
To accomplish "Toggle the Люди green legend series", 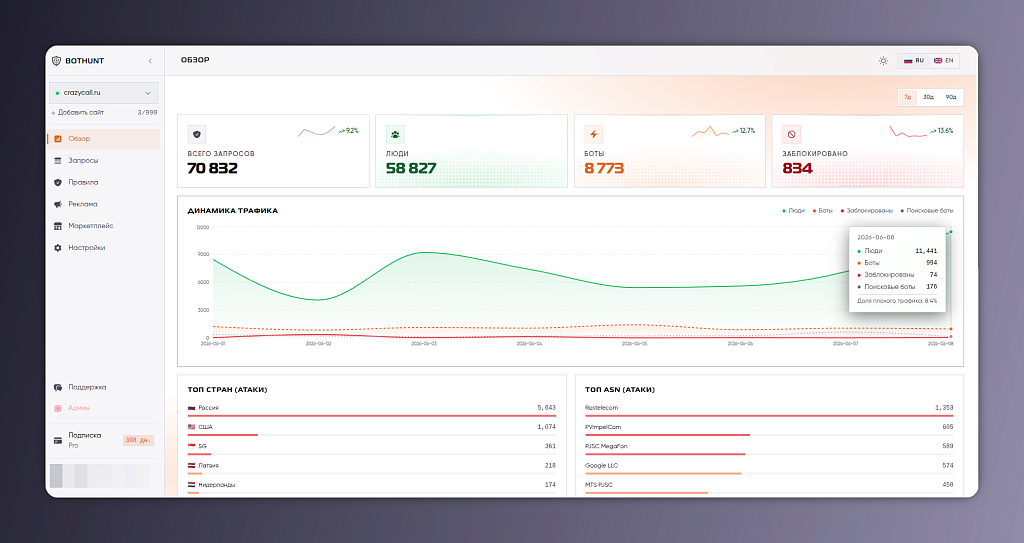I will [x=793, y=211].
